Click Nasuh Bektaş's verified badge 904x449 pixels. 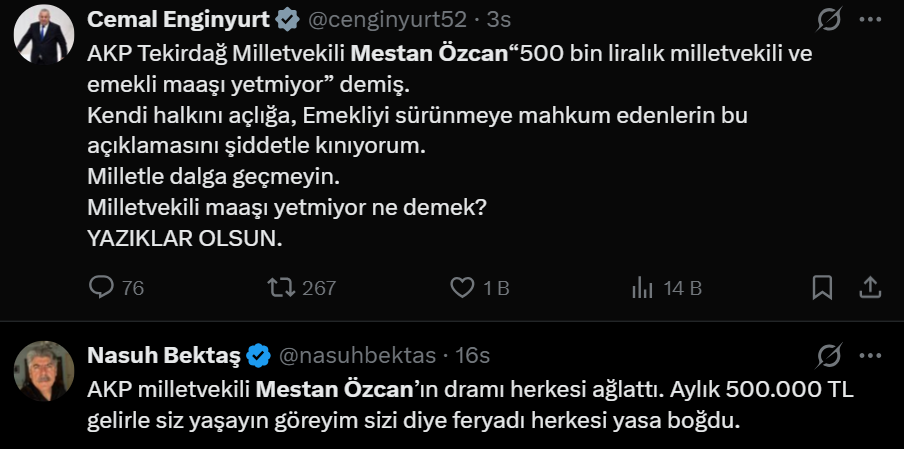tap(259, 355)
